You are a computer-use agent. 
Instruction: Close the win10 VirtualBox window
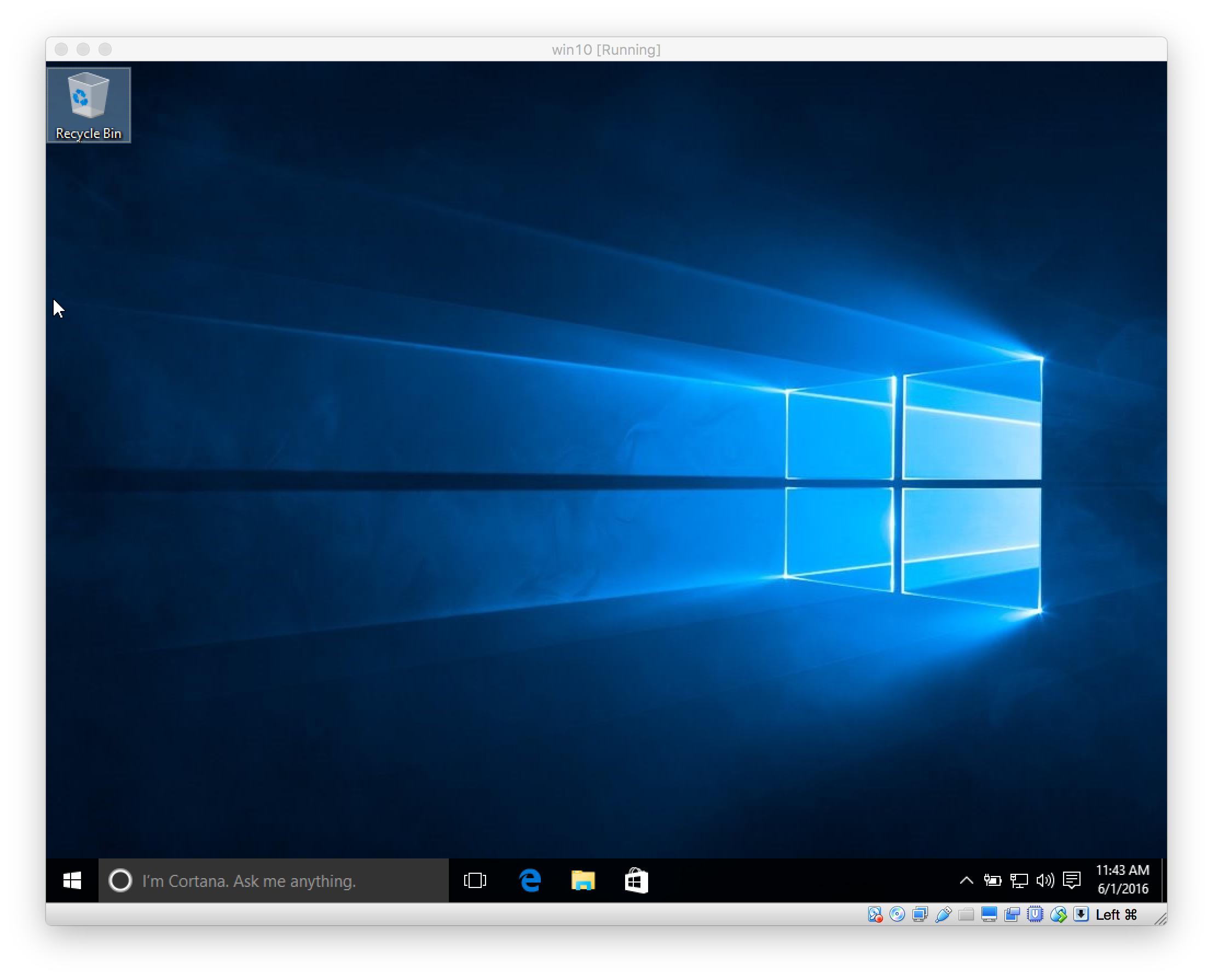point(61,49)
